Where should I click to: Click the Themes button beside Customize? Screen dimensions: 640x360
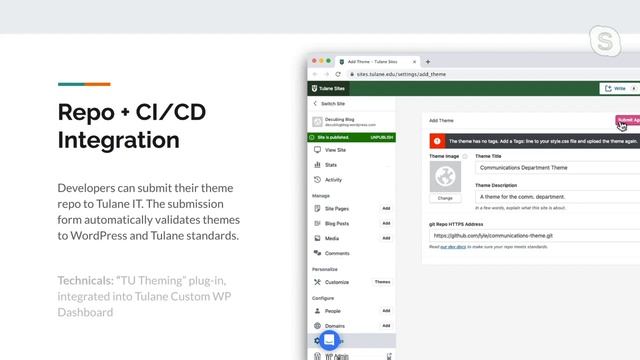(382, 282)
